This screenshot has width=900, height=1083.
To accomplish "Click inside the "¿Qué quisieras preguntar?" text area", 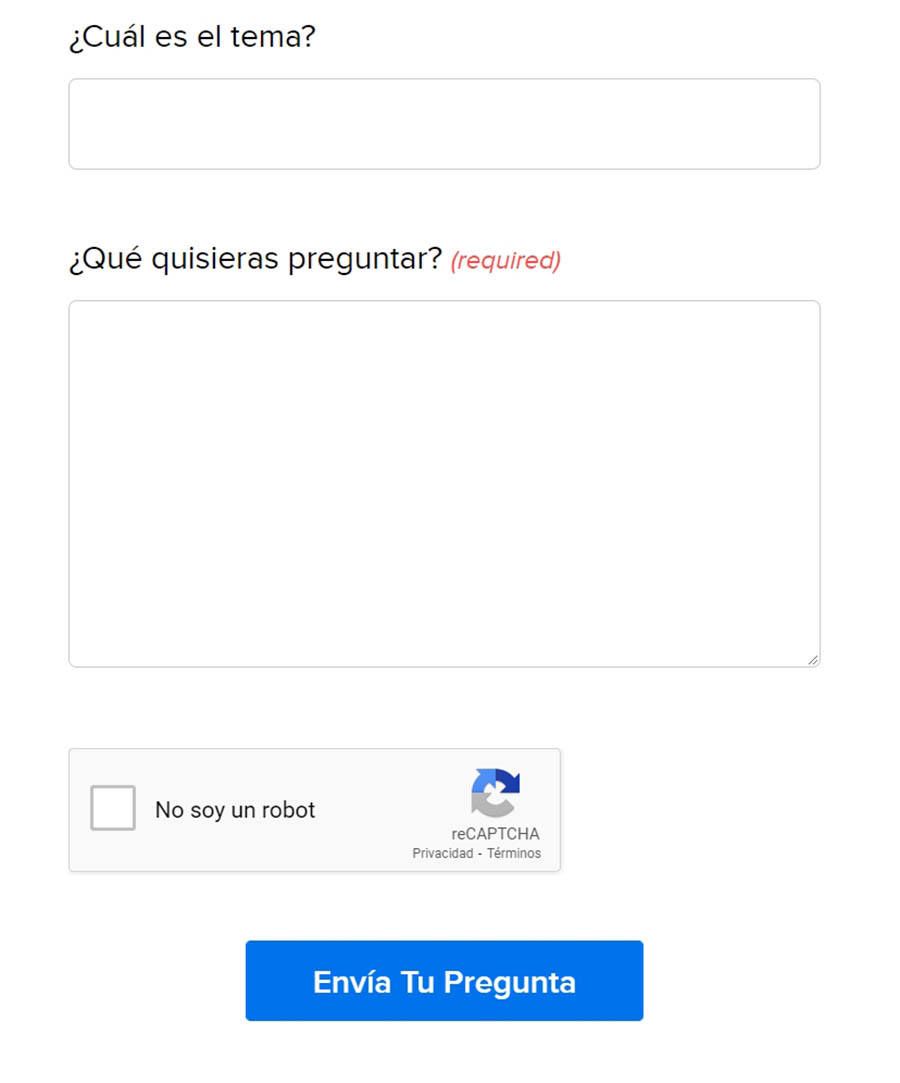I will pyautogui.click(x=444, y=483).
